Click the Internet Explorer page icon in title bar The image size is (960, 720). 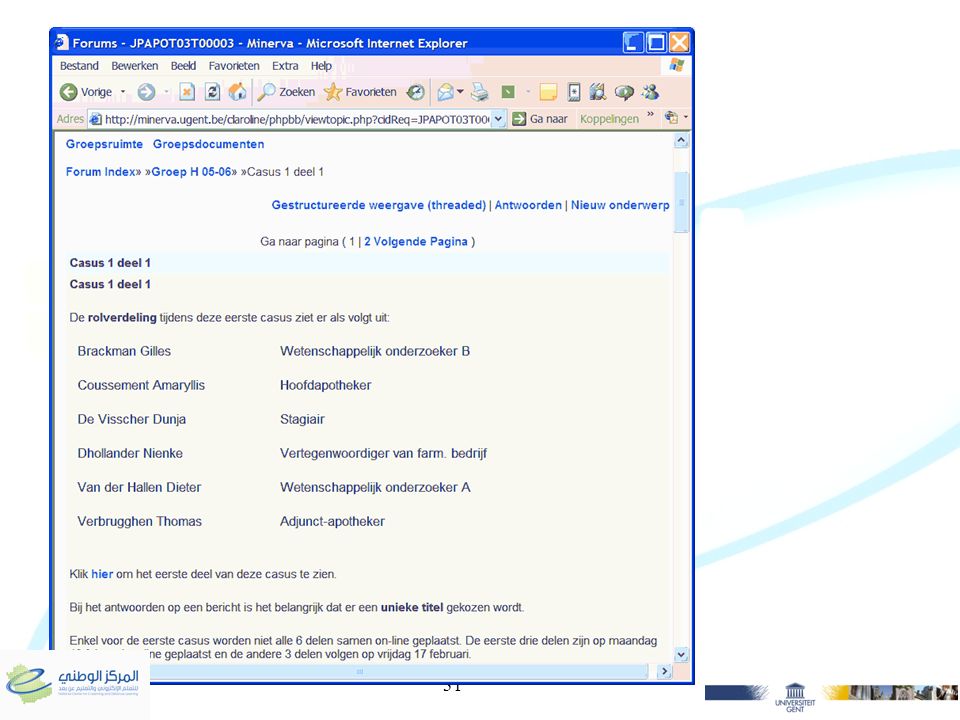[61, 42]
